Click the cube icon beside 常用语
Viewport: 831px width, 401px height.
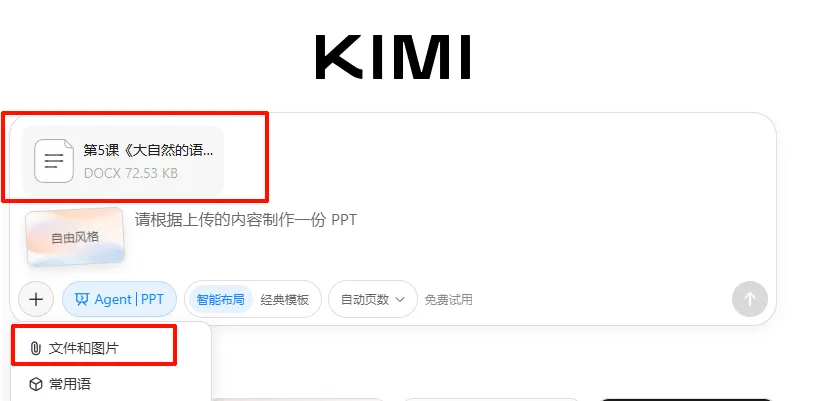point(36,384)
